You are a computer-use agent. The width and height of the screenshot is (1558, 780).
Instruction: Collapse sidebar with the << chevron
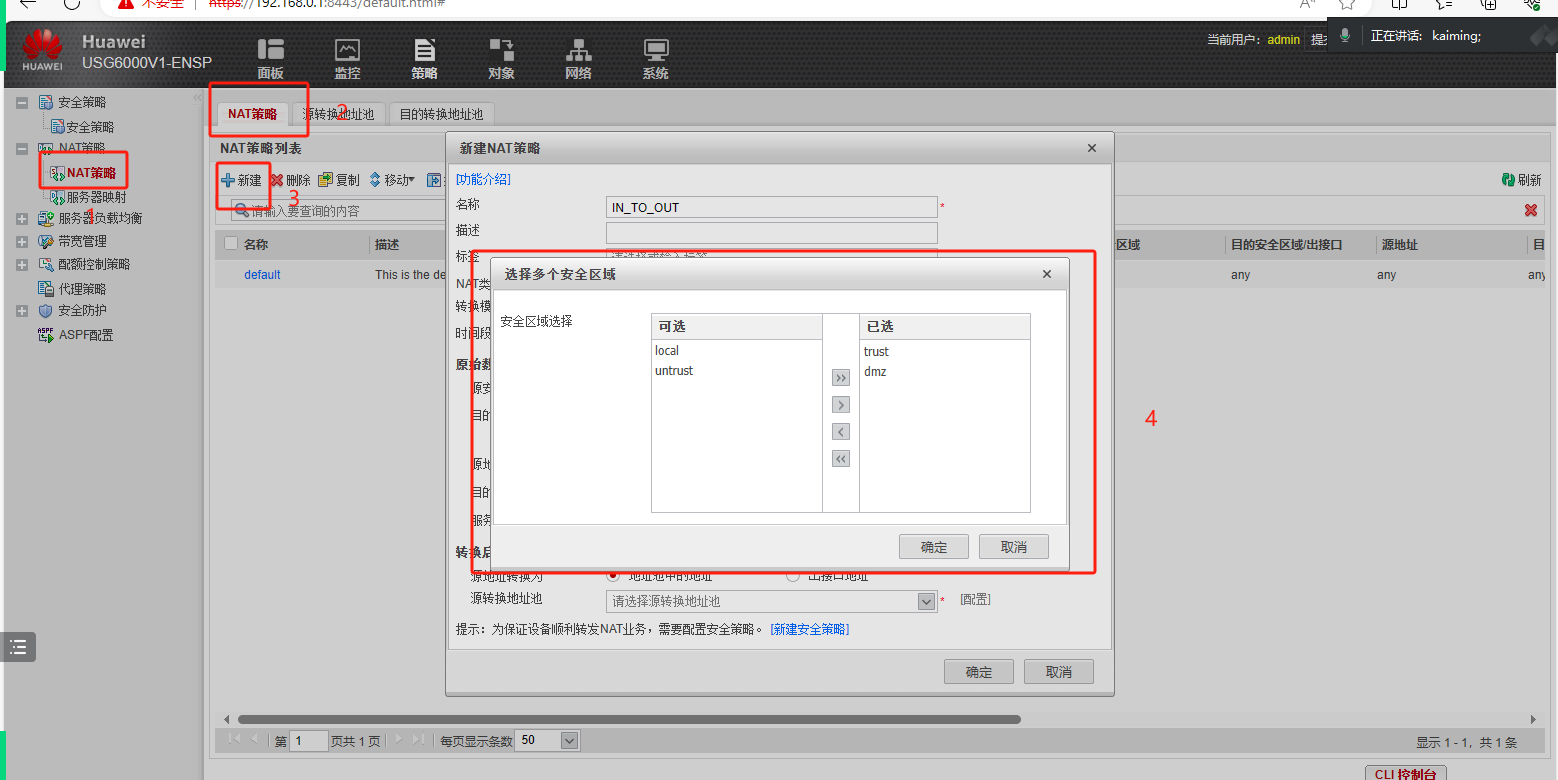pyautogui.click(x=197, y=98)
